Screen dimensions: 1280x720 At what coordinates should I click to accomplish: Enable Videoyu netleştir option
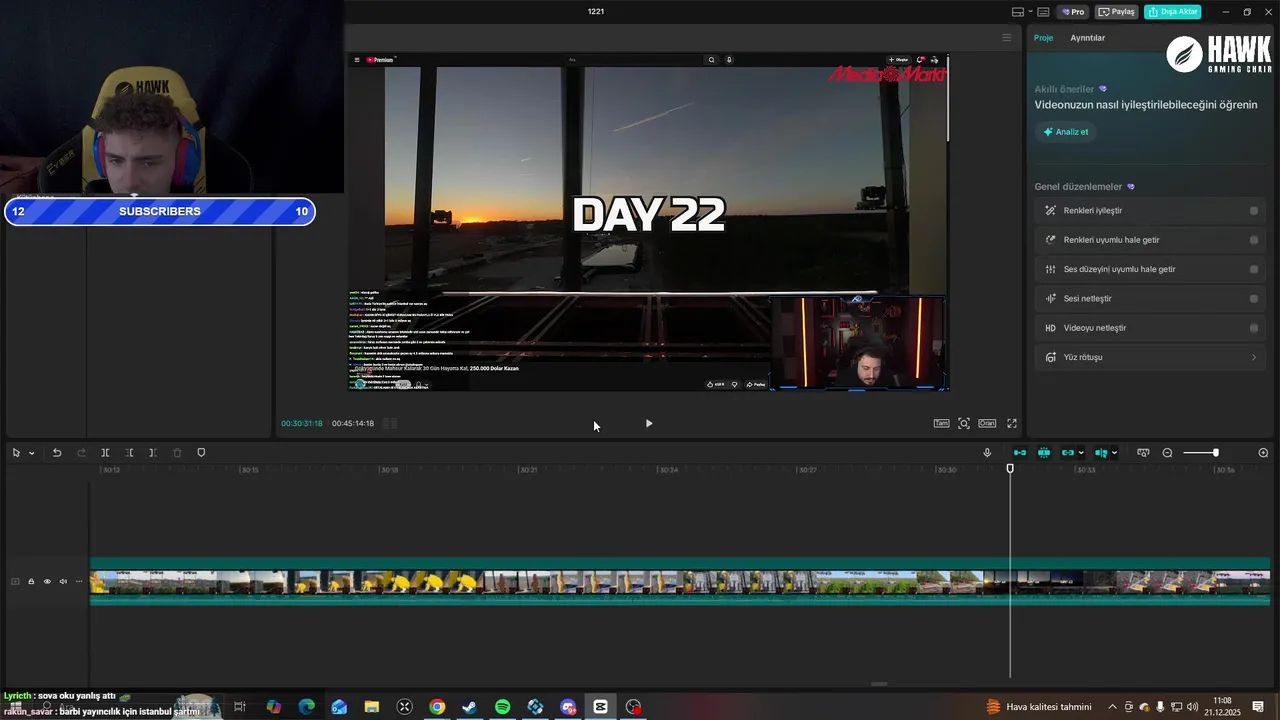pos(1254,328)
